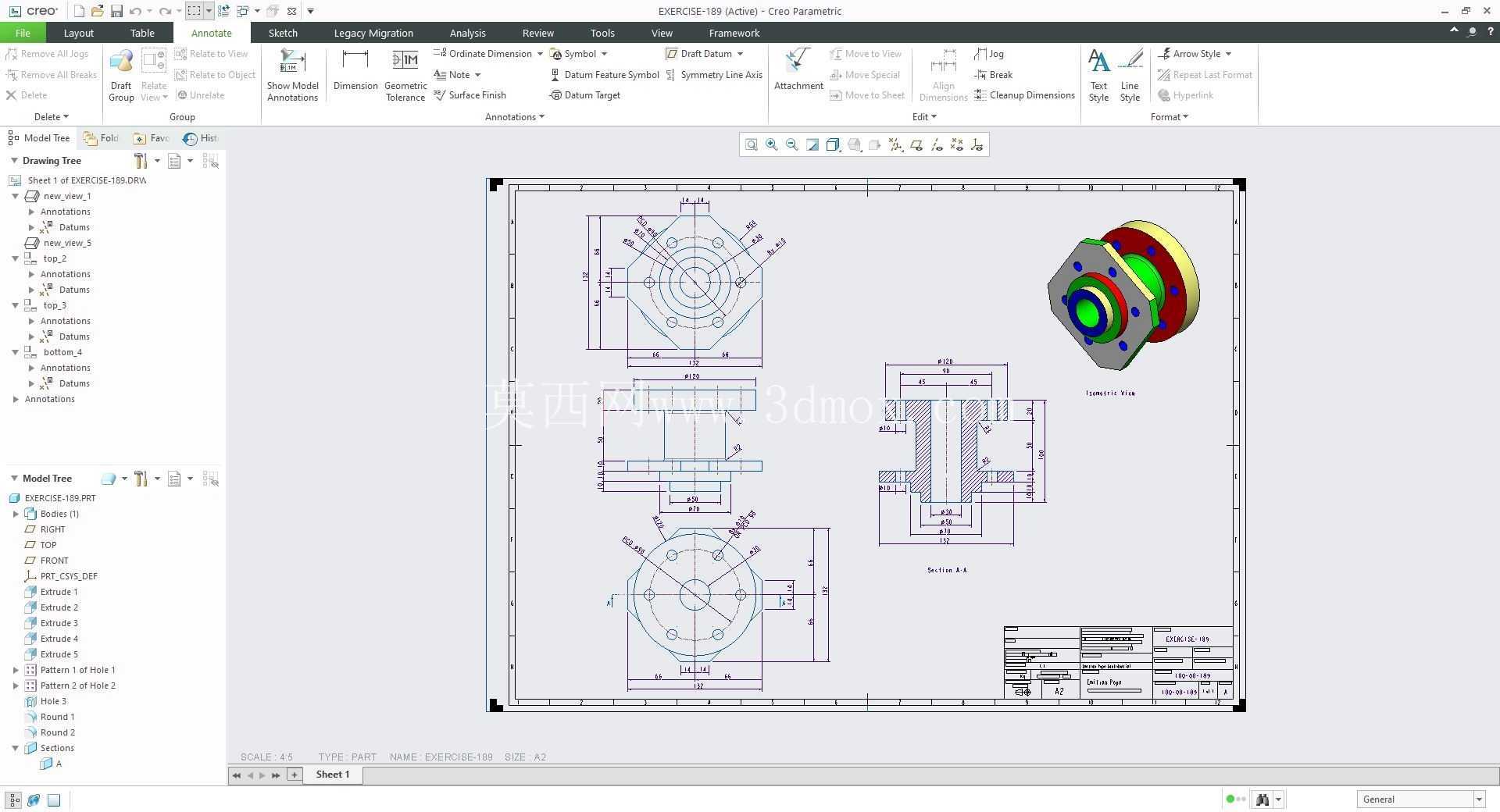Expand Annotations under top_2

tap(31, 274)
